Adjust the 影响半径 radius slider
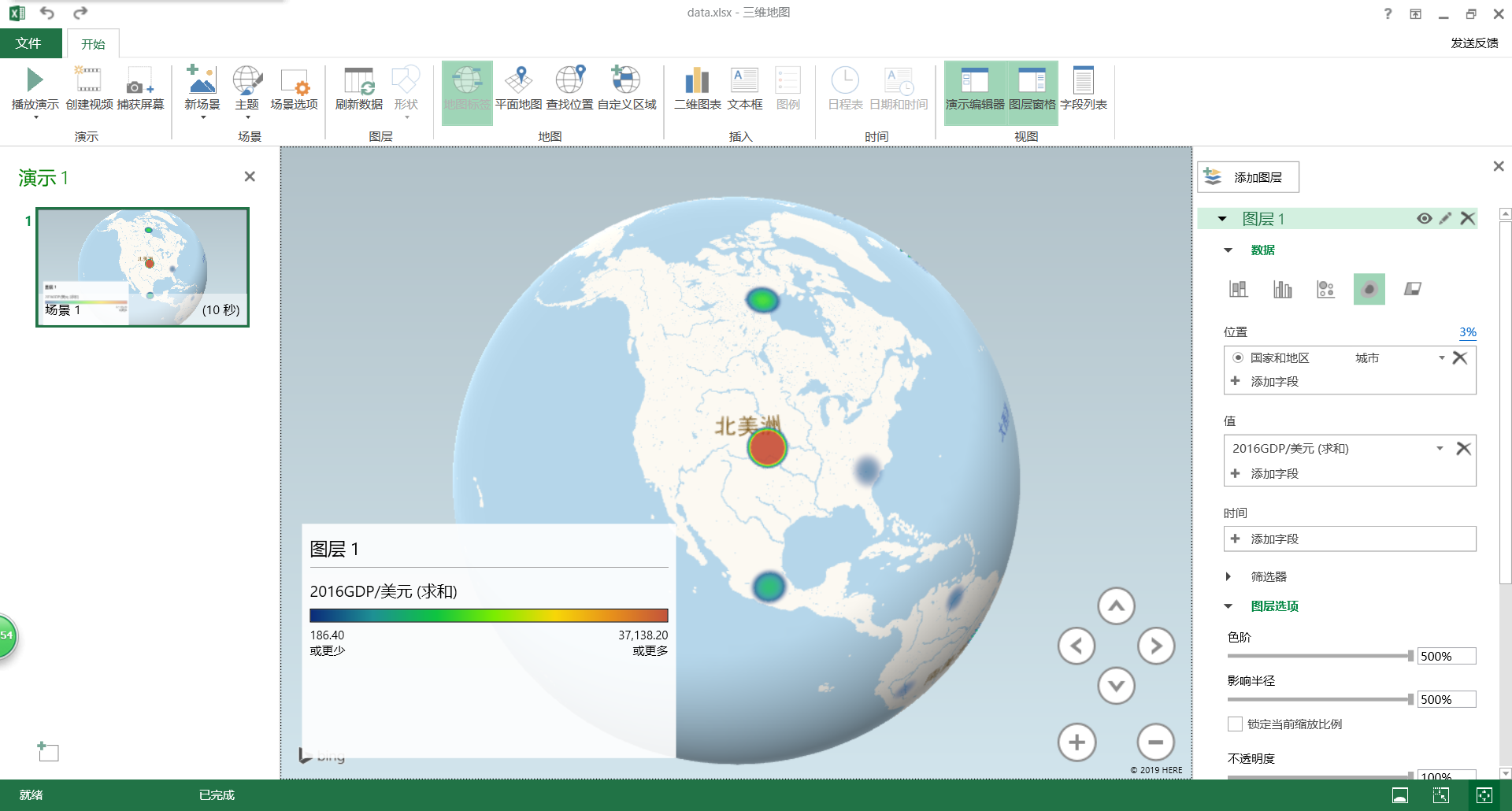The height and width of the screenshot is (811, 1512). [x=1410, y=699]
